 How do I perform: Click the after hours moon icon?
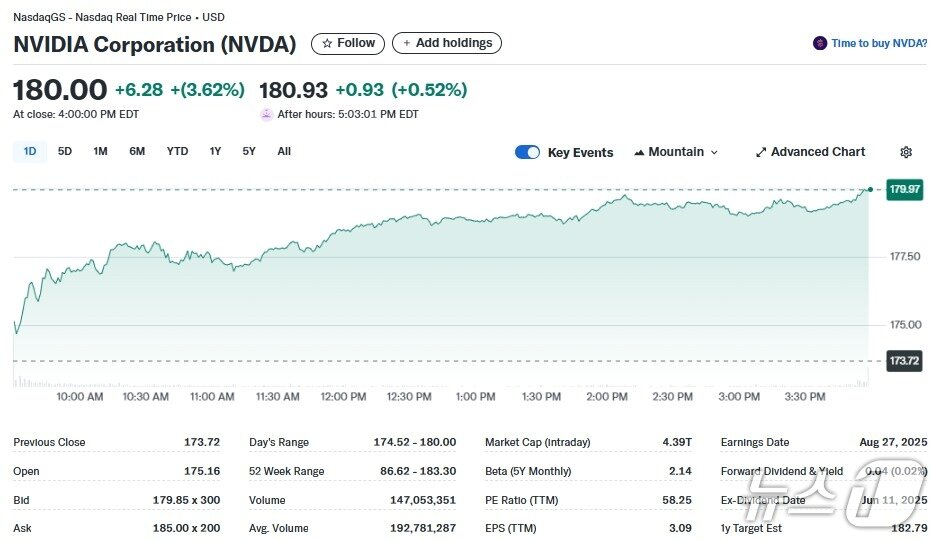(266, 114)
